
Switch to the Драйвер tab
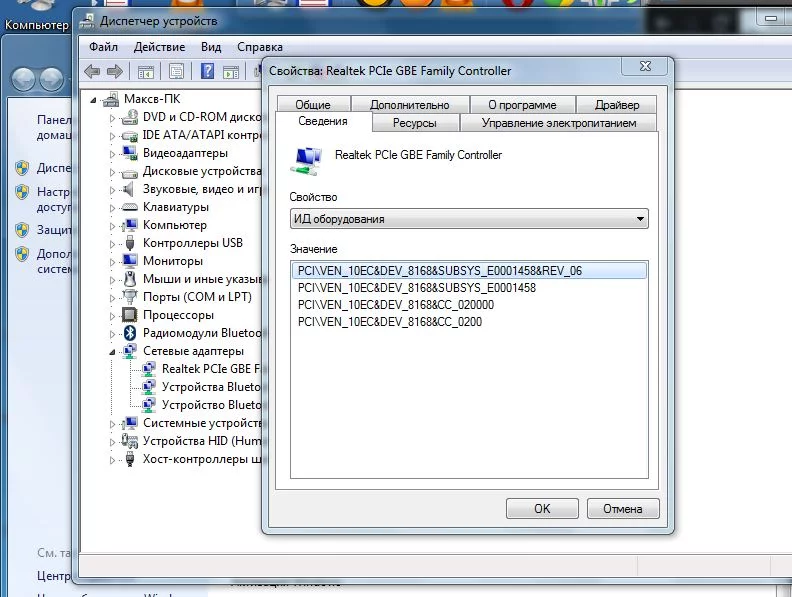click(x=616, y=104)
